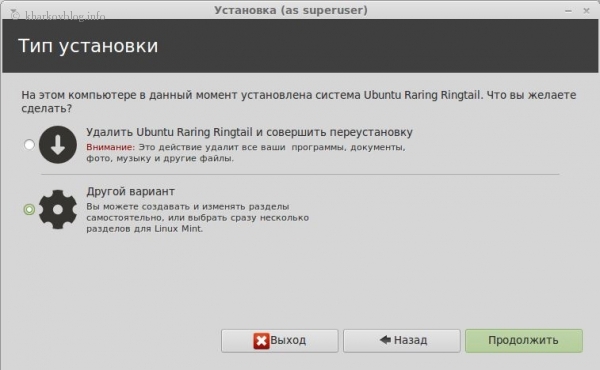
Task: Click the gear icon for manual partitioning
Action: (x=58, y=210)
